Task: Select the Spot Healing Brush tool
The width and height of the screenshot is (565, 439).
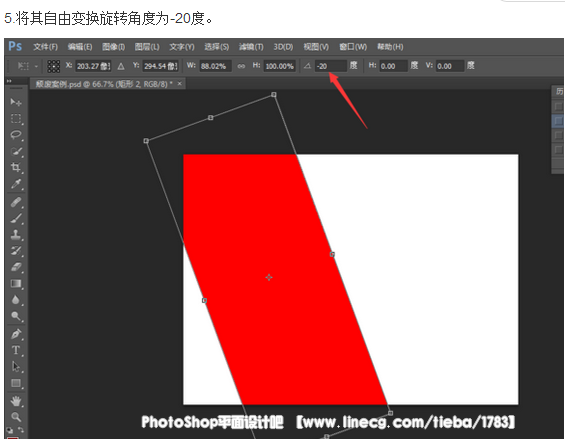Action: (x=16, y=202)
